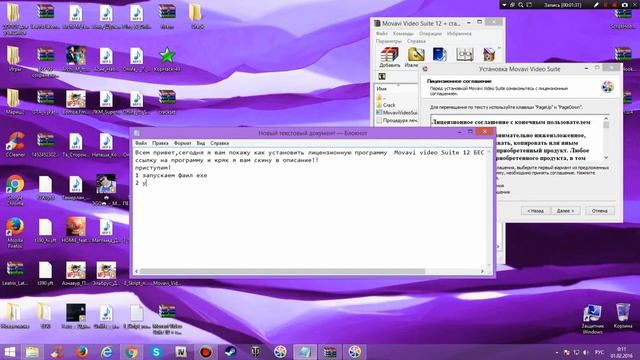Viewport: 640px width, 360px height.
Task: Click the blue Test icon in WinRAR toolbar
Action: 440,54
